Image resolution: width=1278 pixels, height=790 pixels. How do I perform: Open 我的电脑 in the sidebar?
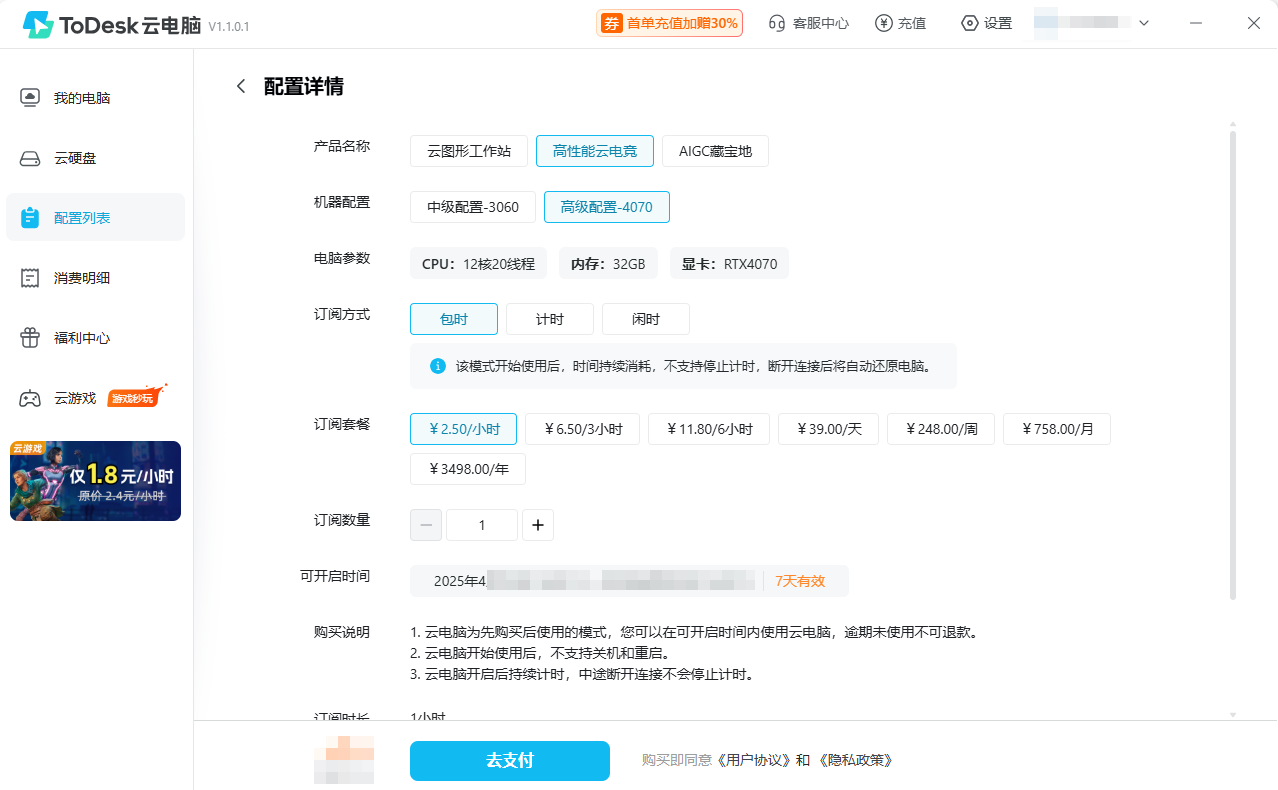tap(96, 98)
